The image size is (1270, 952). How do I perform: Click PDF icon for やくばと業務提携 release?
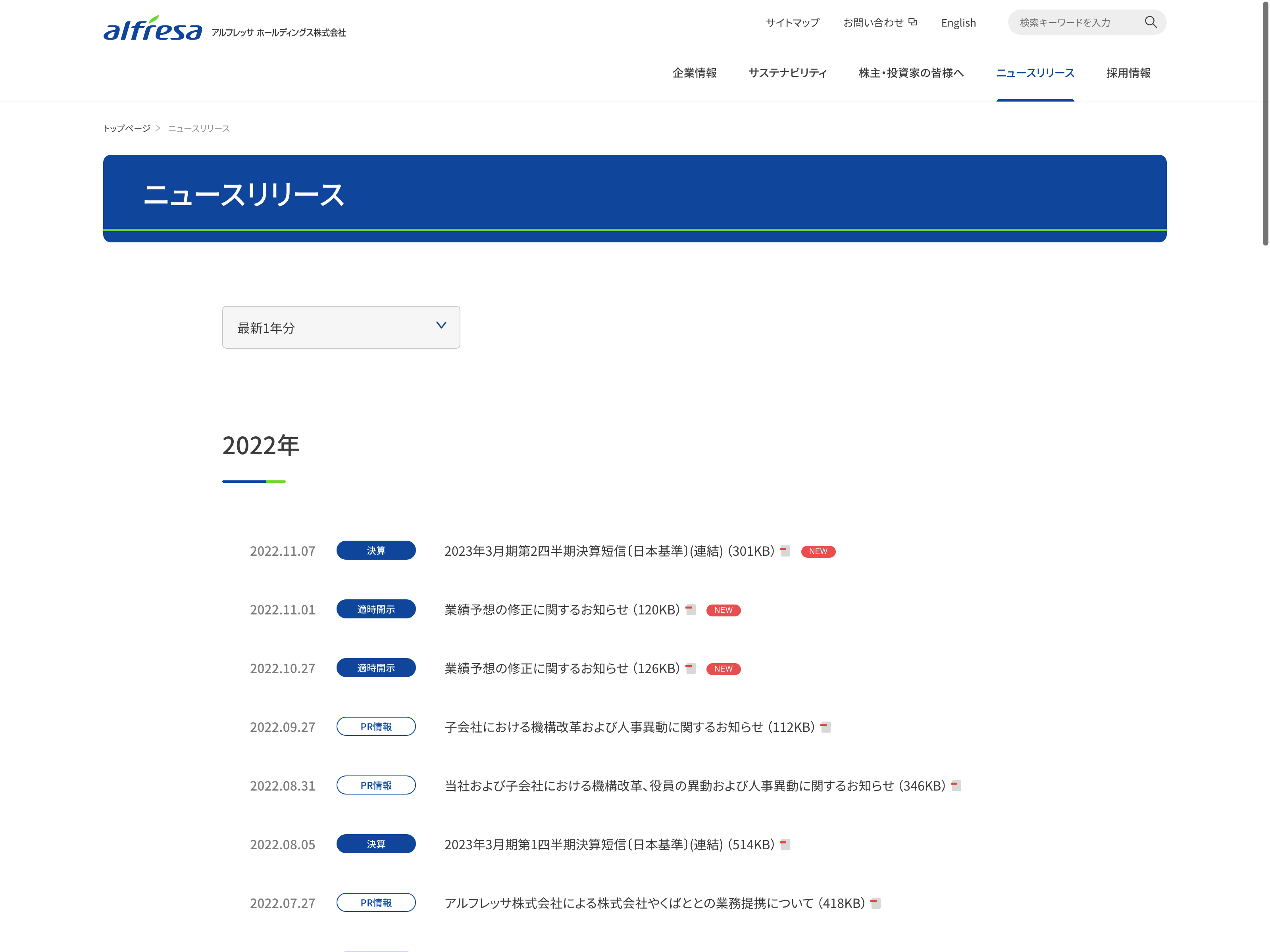(x=876, y=903)
